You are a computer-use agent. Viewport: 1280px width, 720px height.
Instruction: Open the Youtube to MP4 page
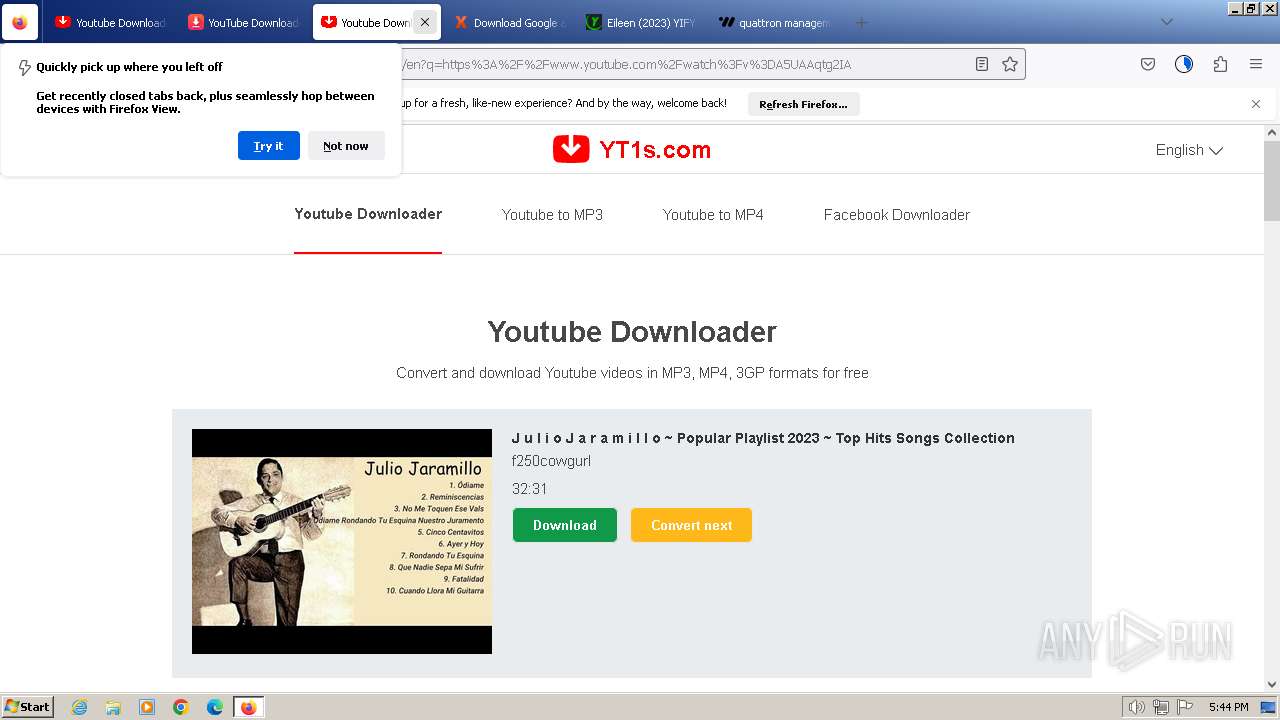713,215
